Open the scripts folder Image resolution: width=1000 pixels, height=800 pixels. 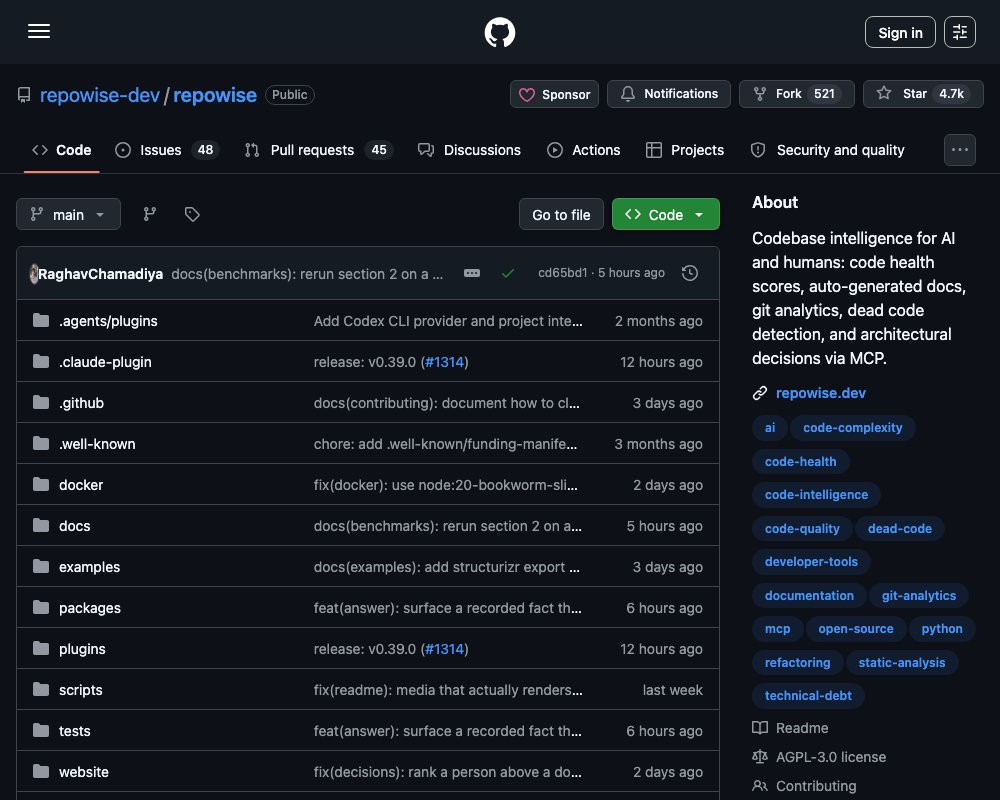point(80,690)
